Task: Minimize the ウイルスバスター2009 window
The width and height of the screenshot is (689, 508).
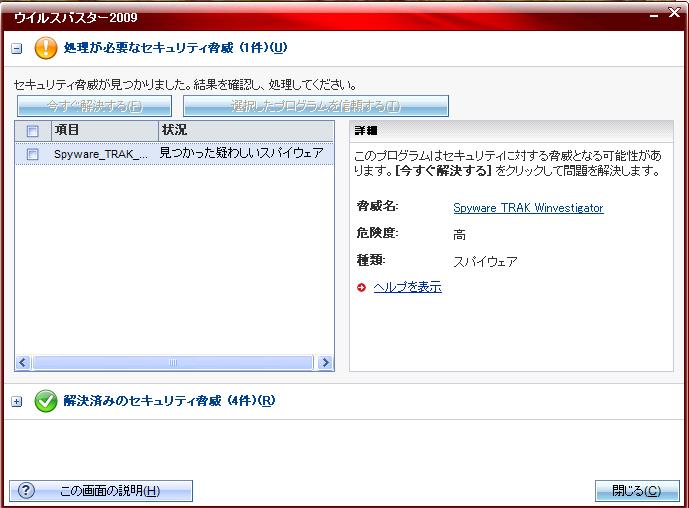Action: pos(654,15)
